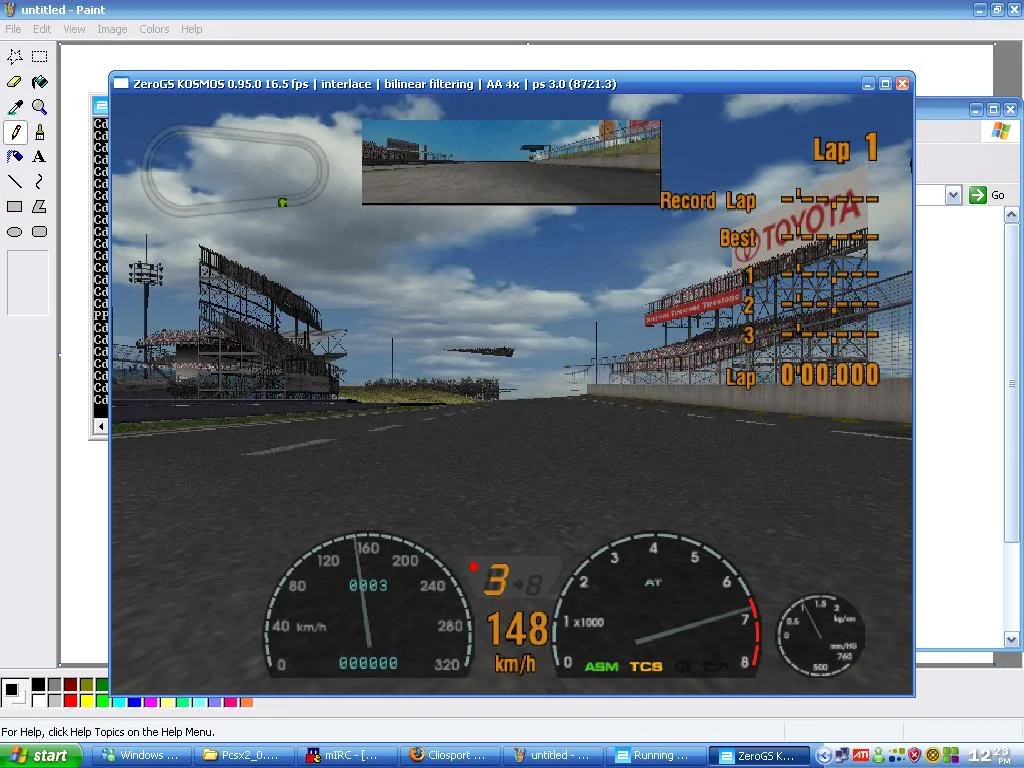Pick the yellow color swatch

click(86, 701)
